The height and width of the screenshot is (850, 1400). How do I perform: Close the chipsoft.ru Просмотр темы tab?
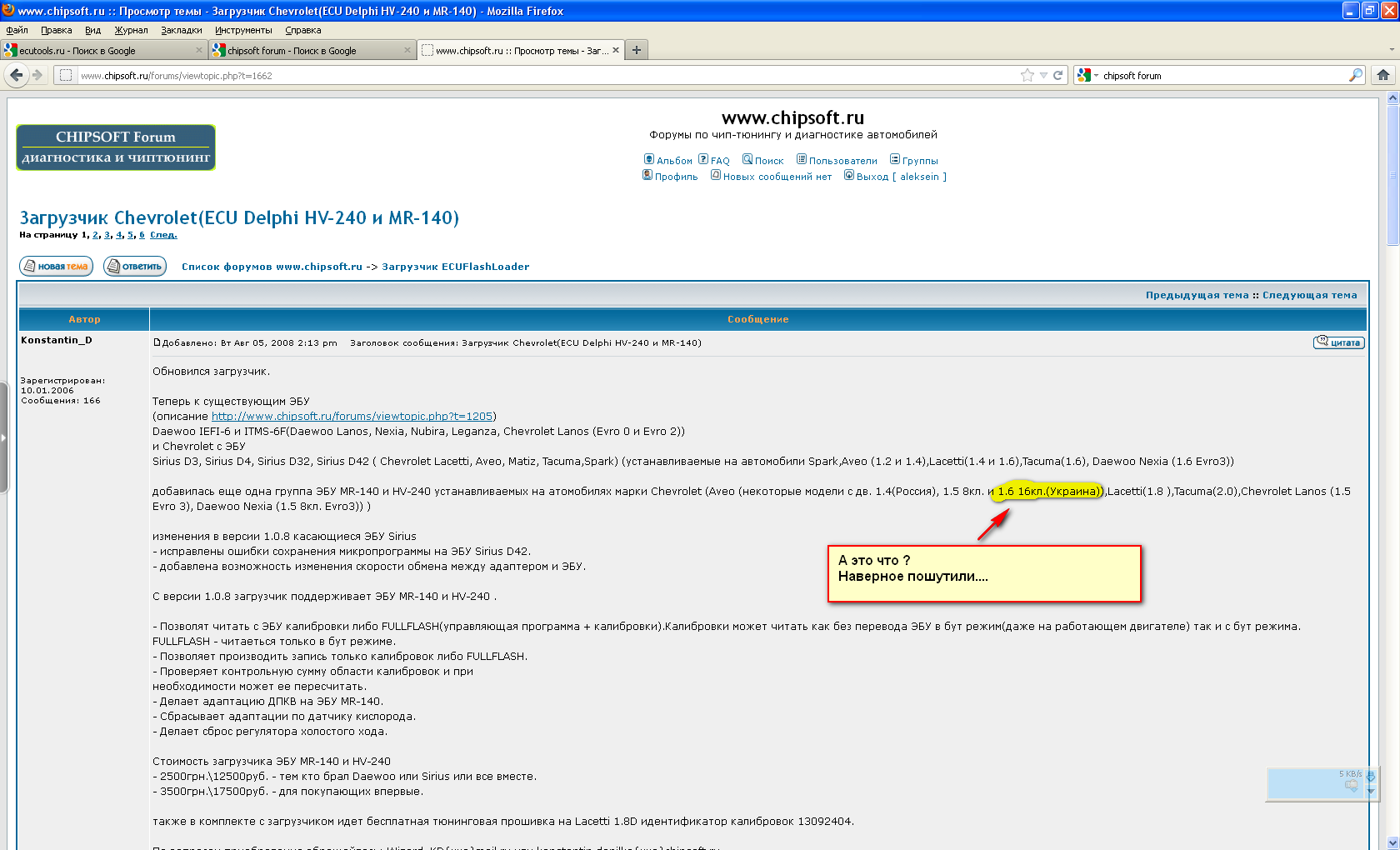tap(616, 50)
